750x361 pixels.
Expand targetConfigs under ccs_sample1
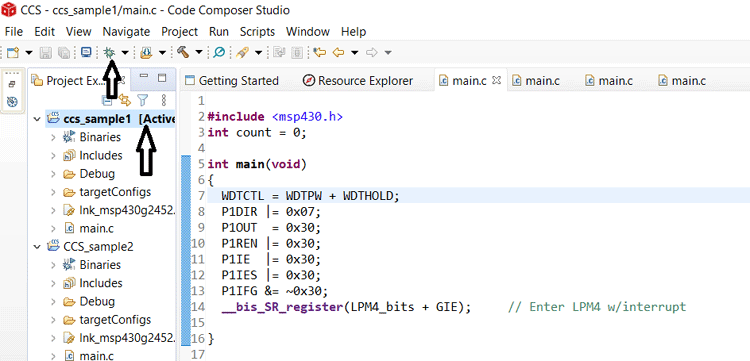coord(54,192)
